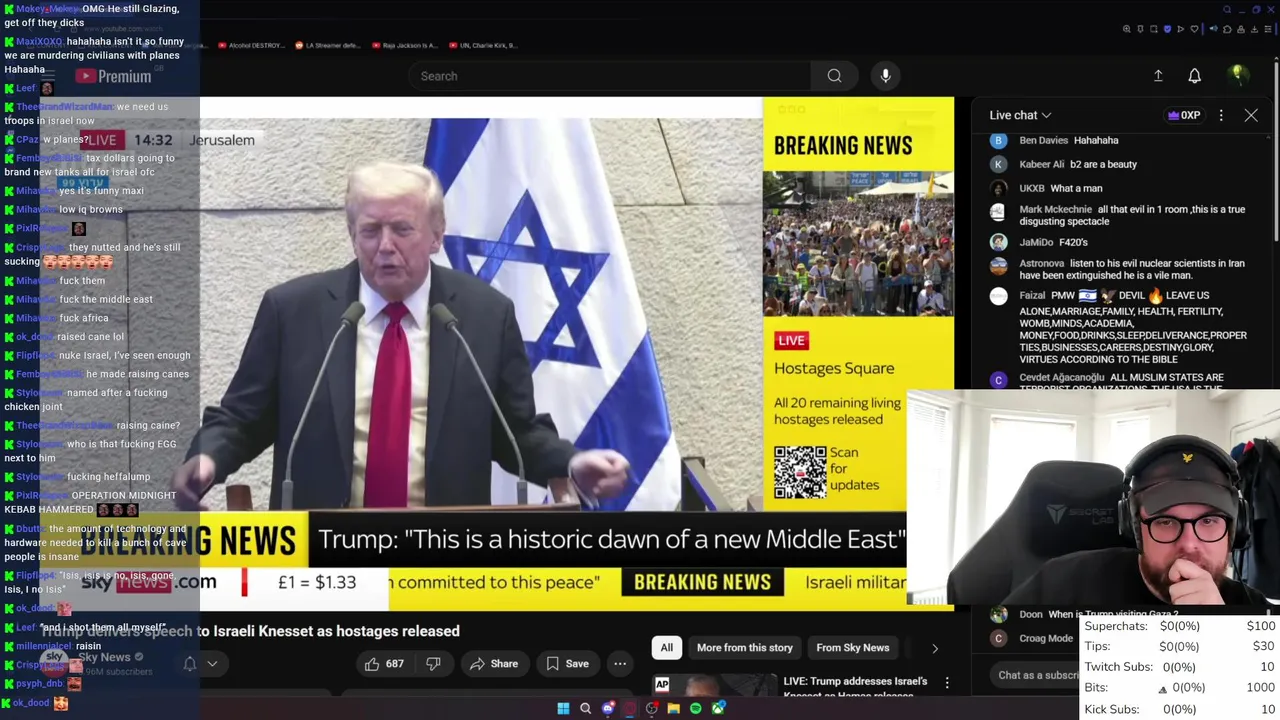
Task: Click JaMiDo chat message F420's
Action: pos(1071,242)
